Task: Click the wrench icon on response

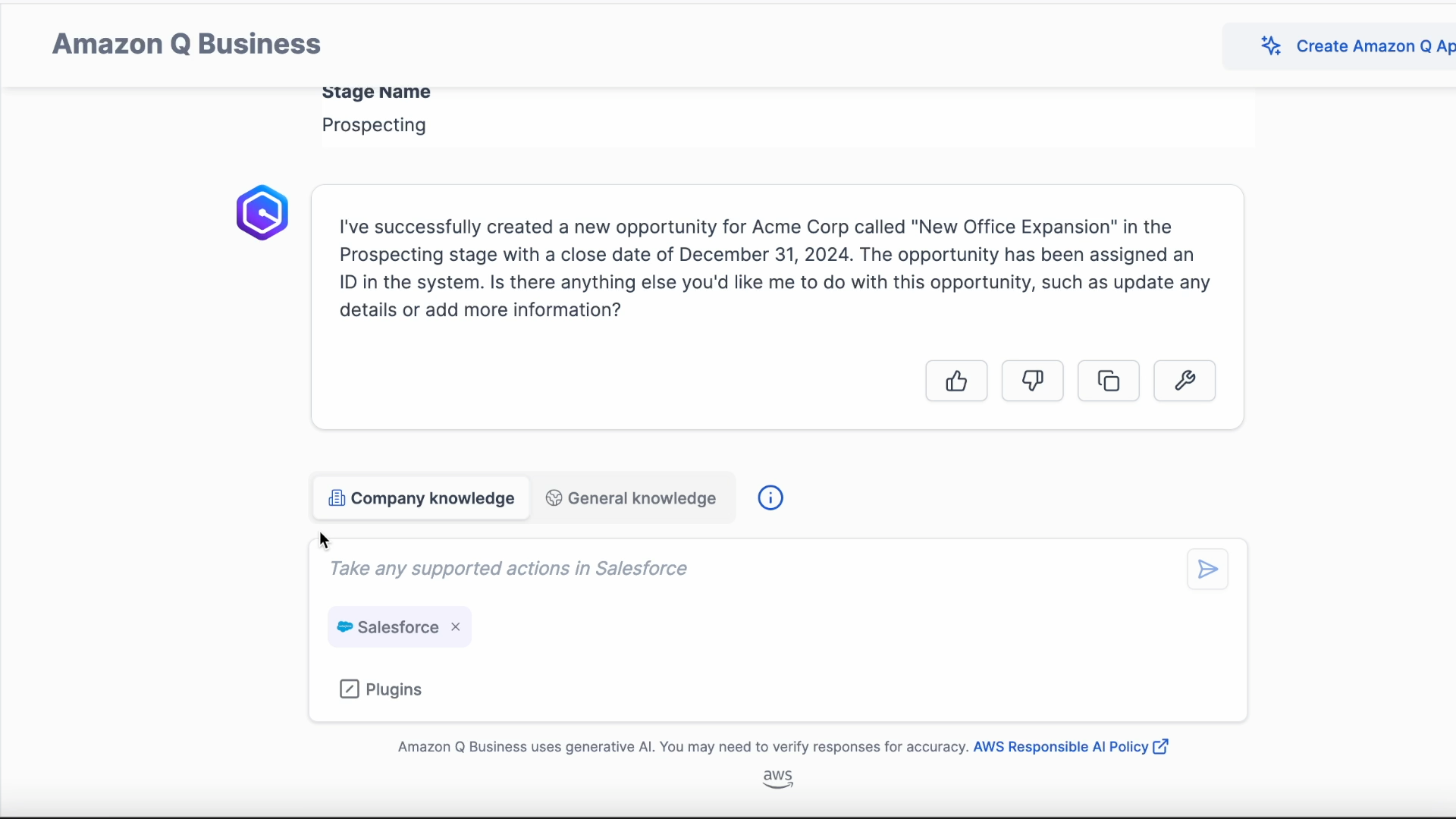Action: pyautogui.click(x=1184, y=381)
